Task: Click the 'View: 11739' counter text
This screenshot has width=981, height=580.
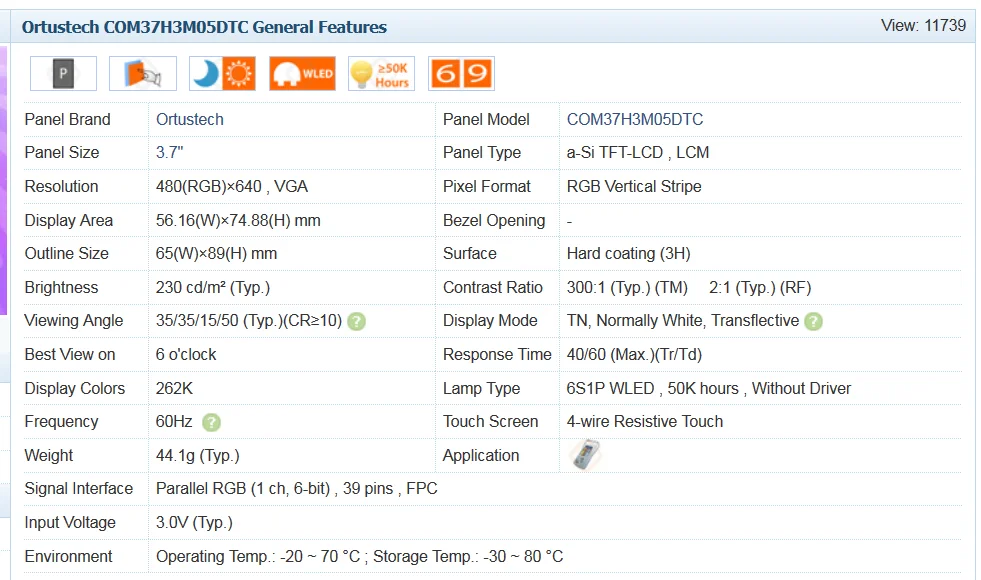Action: pos(923,26)
